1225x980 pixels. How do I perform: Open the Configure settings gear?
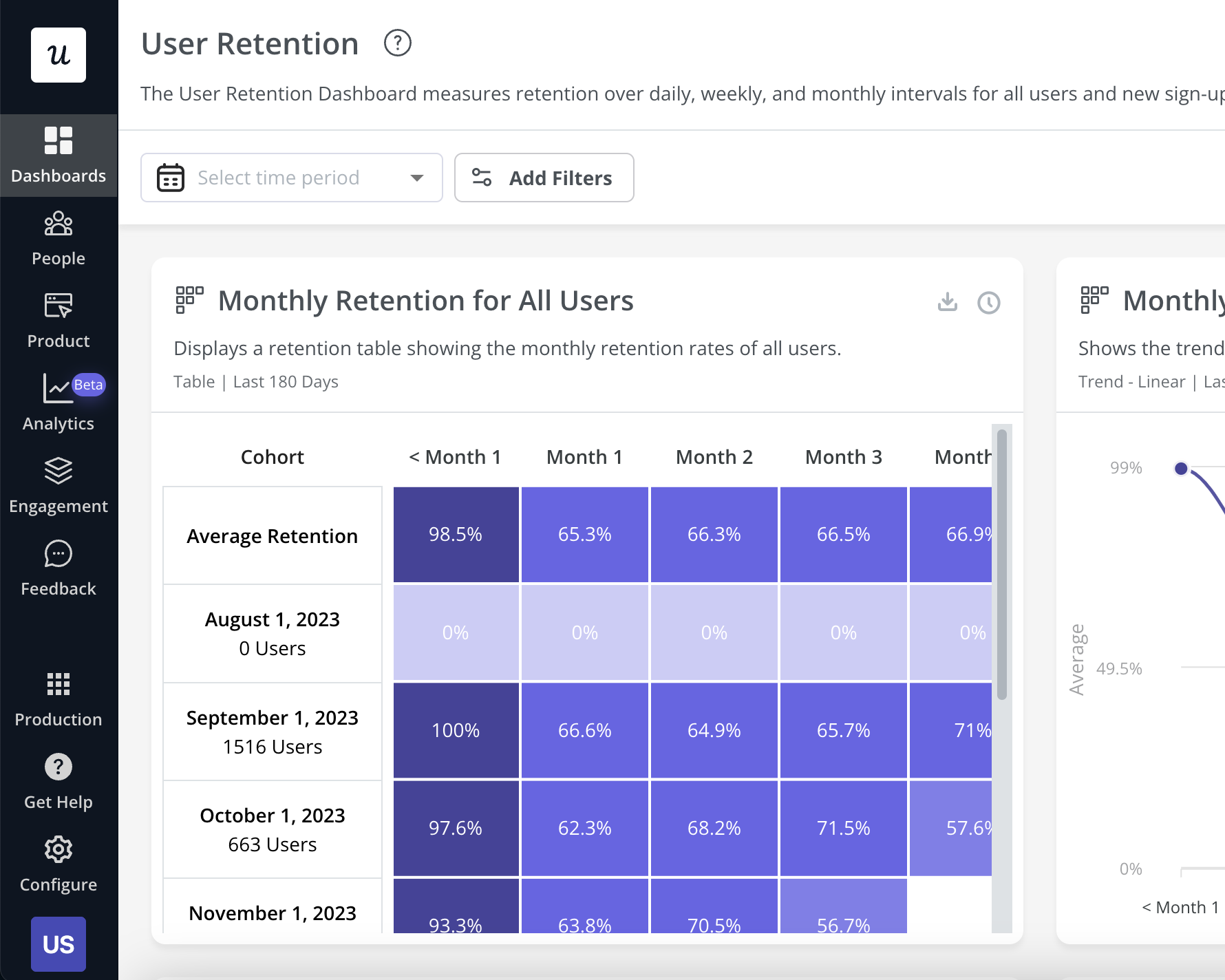click(58, 864)
